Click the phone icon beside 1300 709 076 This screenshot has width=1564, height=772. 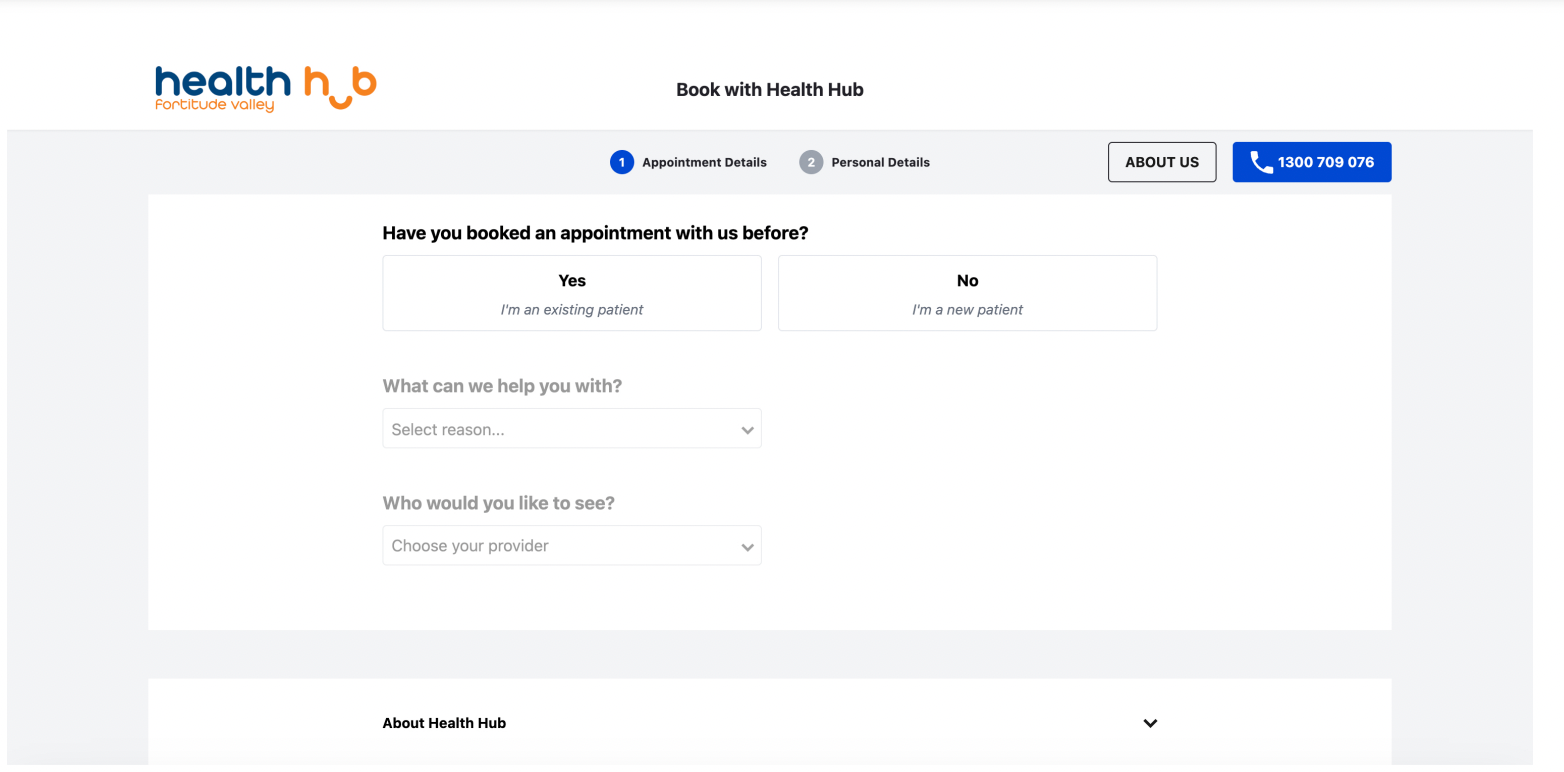point(1261,162)
